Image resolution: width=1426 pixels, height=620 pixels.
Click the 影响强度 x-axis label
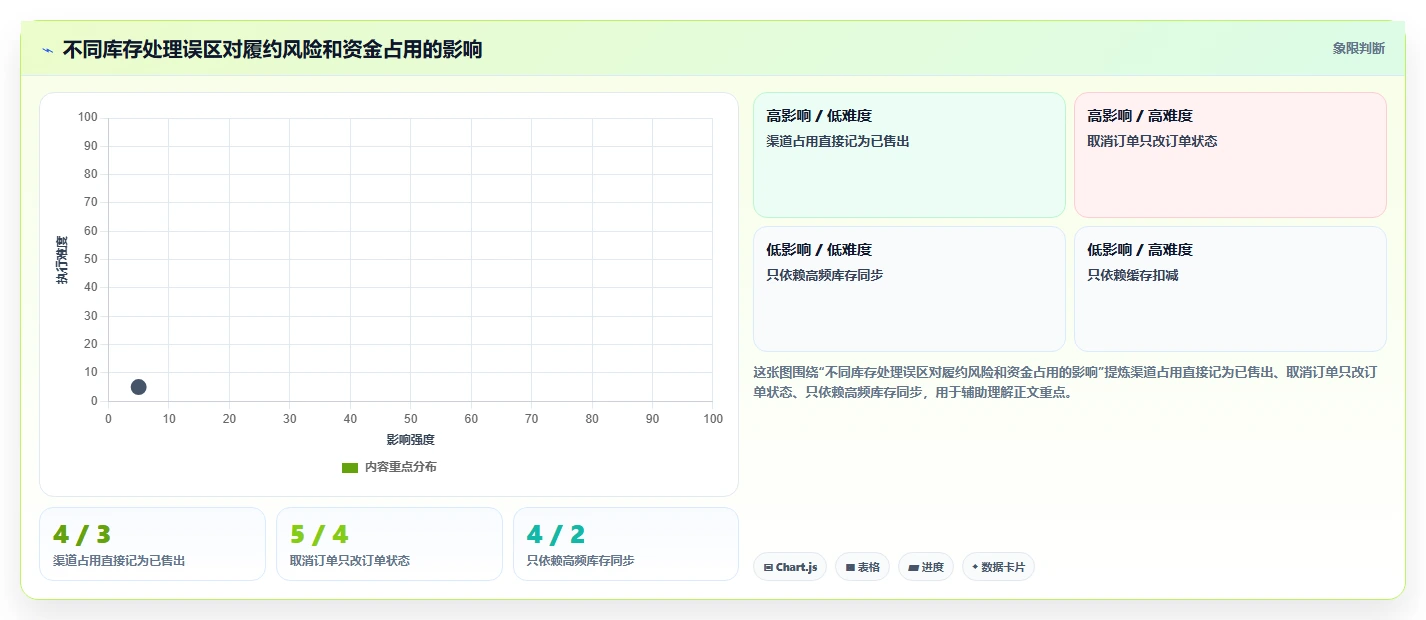tap(411, 440)
